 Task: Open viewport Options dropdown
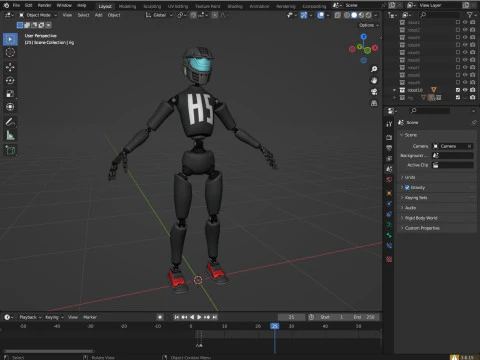(x=369, y=25)
